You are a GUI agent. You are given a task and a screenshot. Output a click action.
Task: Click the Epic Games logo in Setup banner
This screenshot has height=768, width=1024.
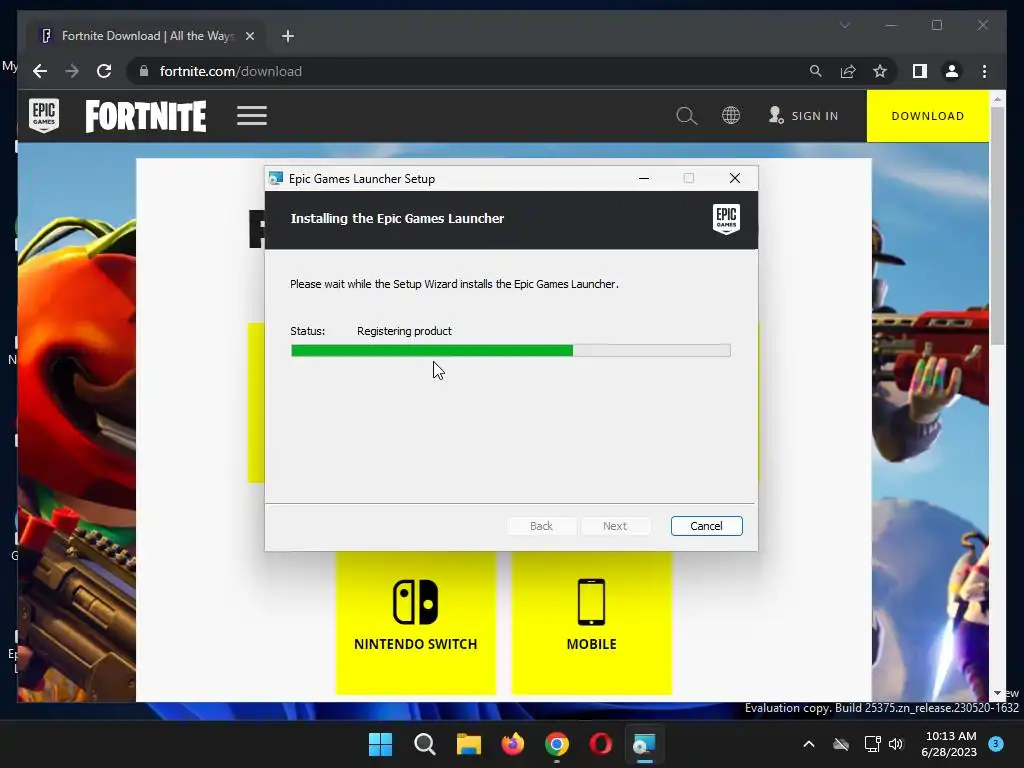tap(726, 219)
